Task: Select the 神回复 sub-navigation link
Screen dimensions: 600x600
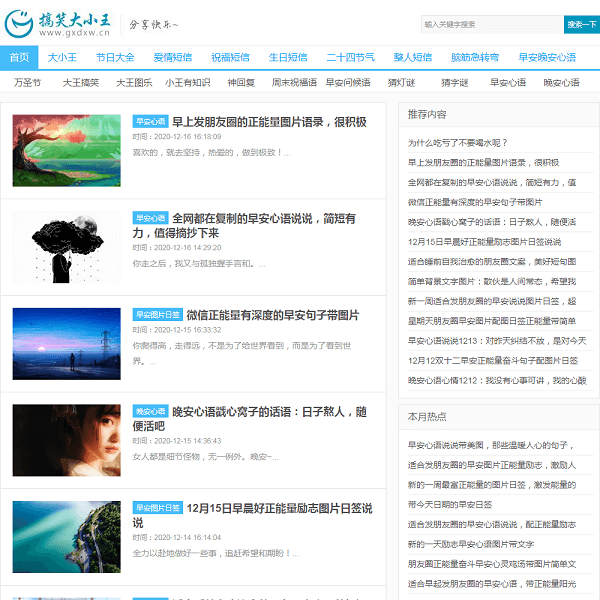Action: coord(241,83)
